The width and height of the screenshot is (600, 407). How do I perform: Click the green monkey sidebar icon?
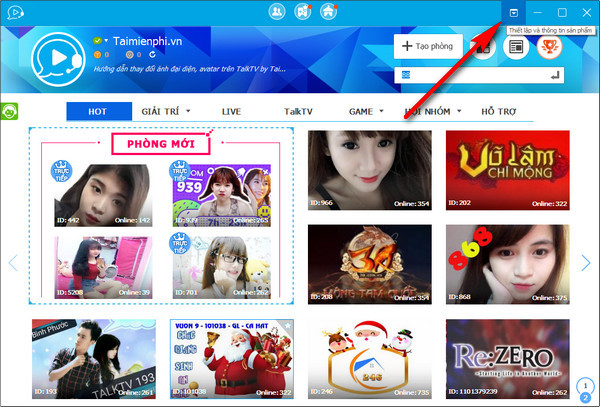tap(9, 111)
